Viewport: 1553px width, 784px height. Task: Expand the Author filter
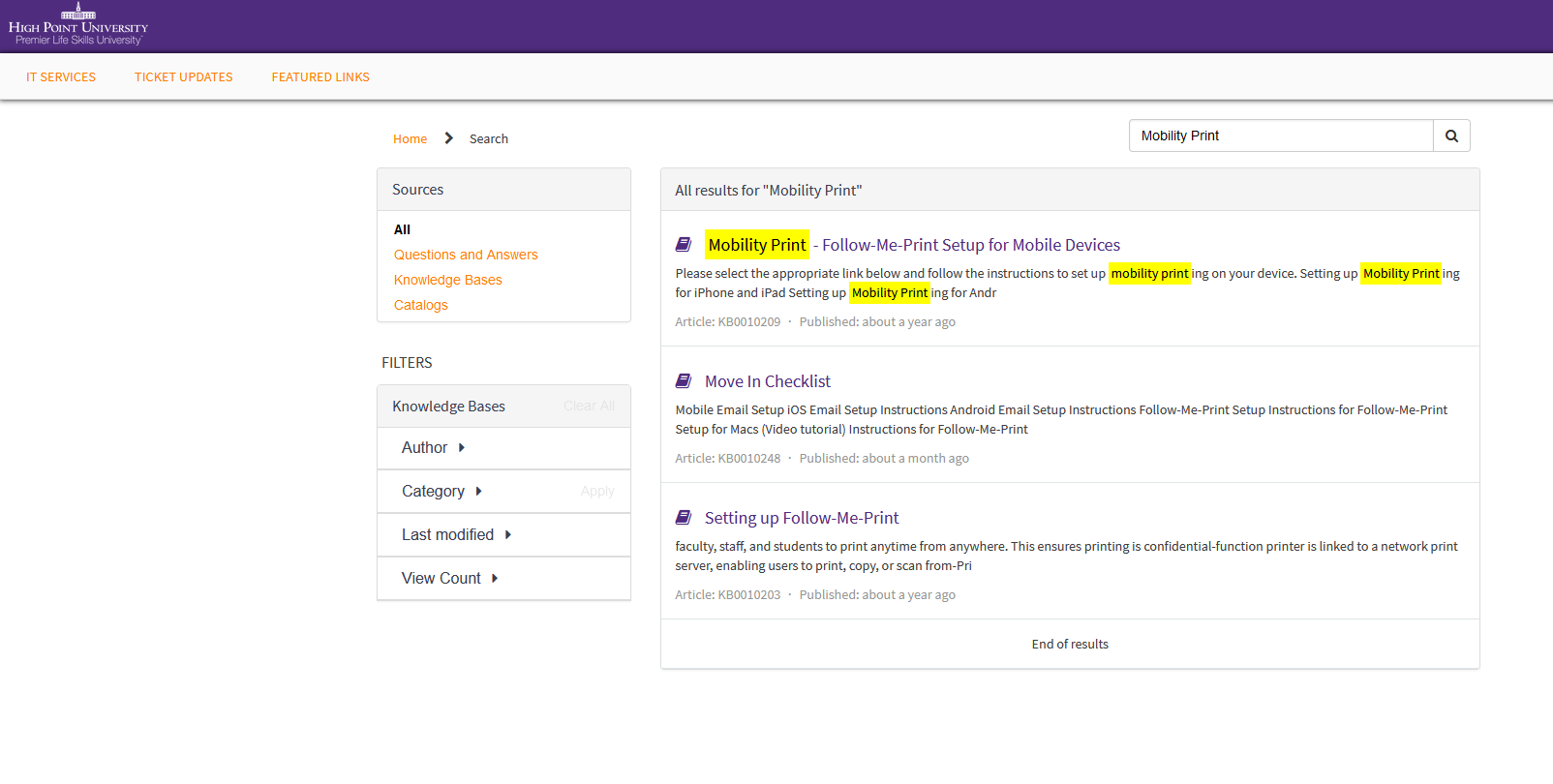pyautogui.click(x=433, y=448)
